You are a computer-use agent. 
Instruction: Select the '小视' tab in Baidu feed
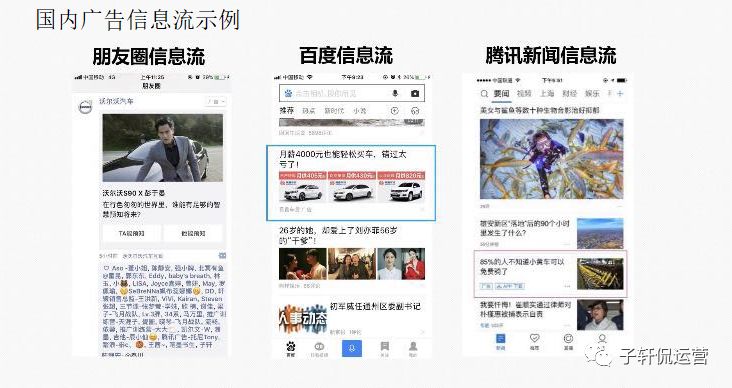click(359, 111)
